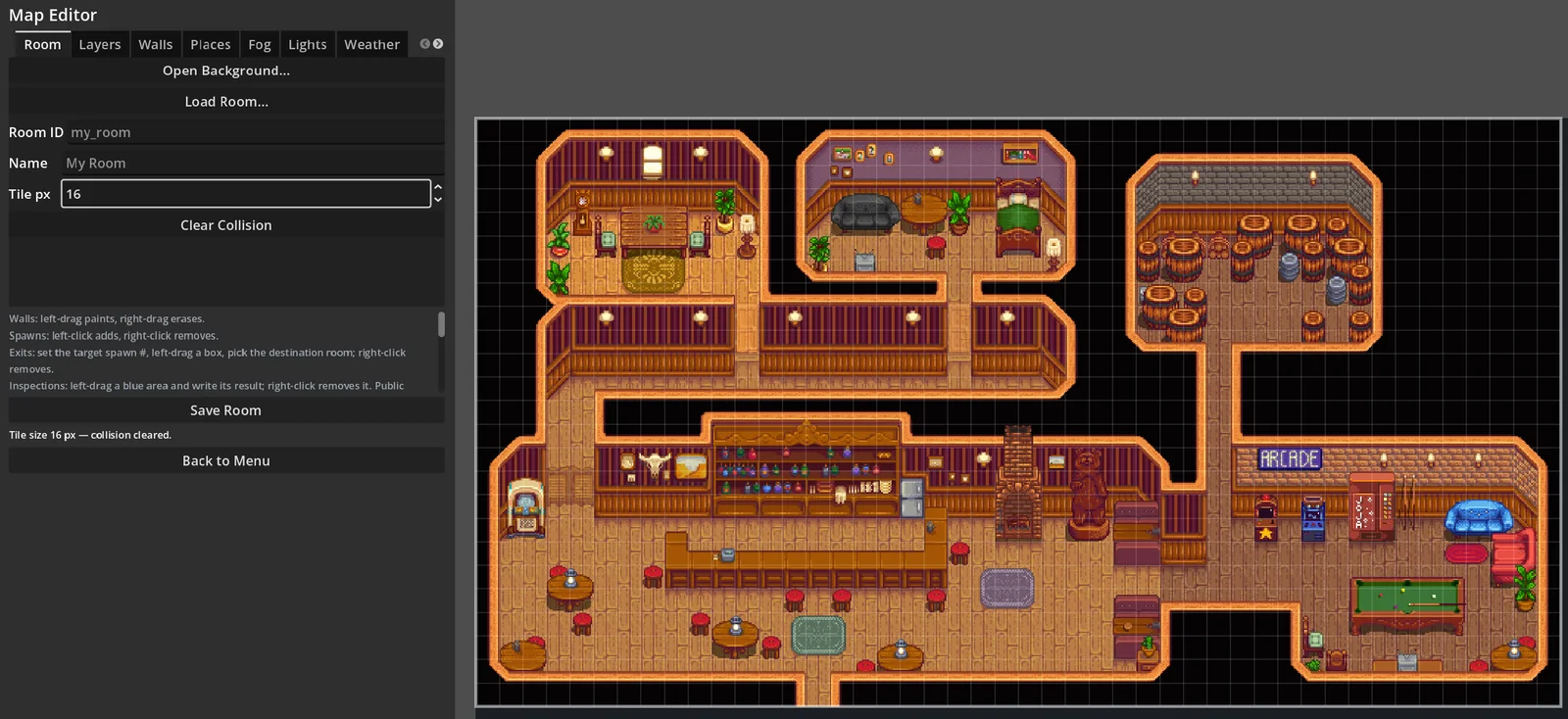Click the jukebox on the map
The image size is (1568, 719).
coord(525,506)
